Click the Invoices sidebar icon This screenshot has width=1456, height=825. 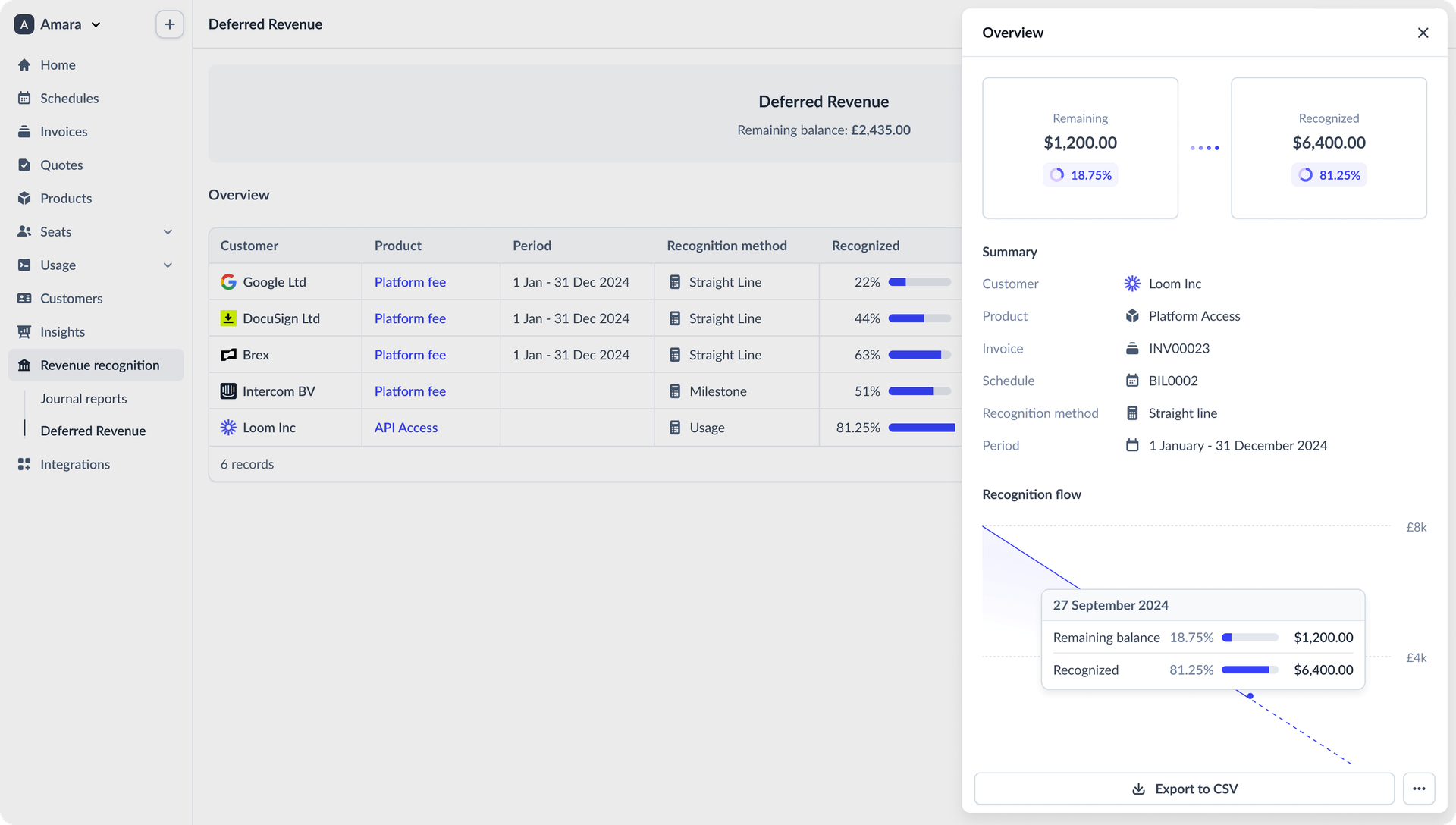[x=24, y=131]
